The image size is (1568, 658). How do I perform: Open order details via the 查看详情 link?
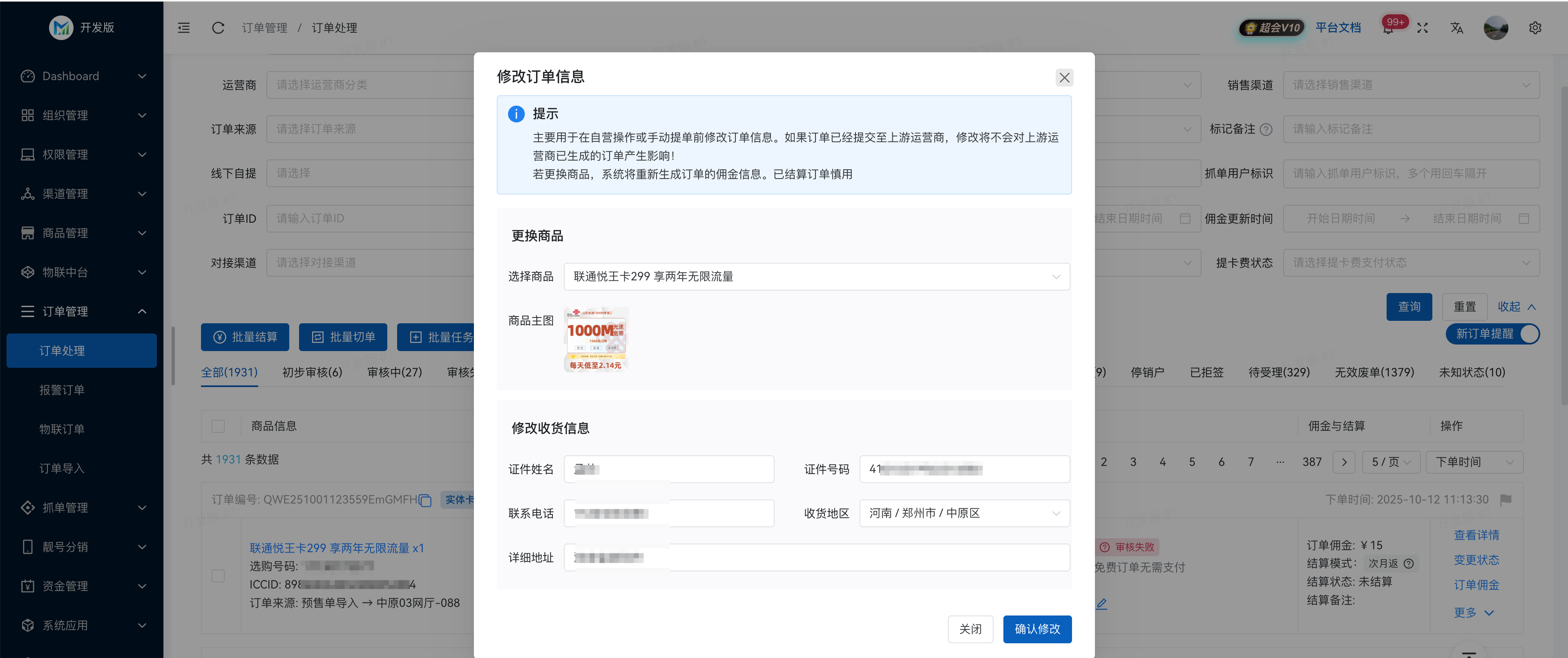click(x=1477, y=535)
